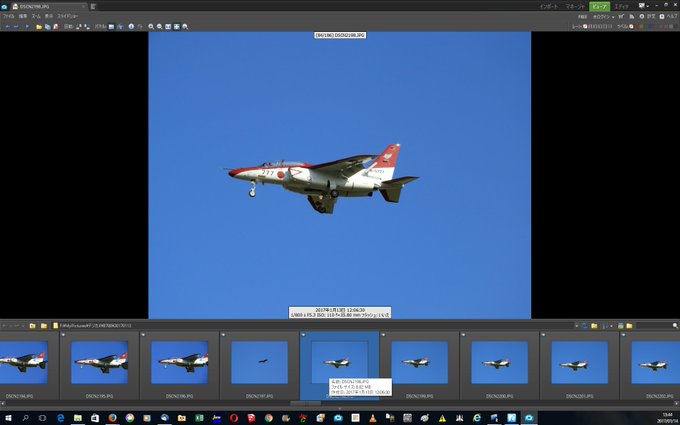Open VLC cone icon on taskbar
This screenshot has width=680, height=425.
click(373, 418)
